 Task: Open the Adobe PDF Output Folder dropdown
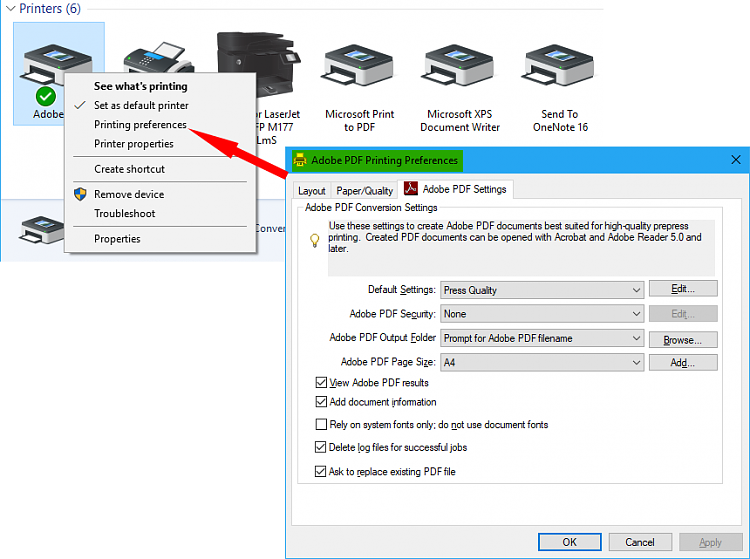click(x=542, y=338)
